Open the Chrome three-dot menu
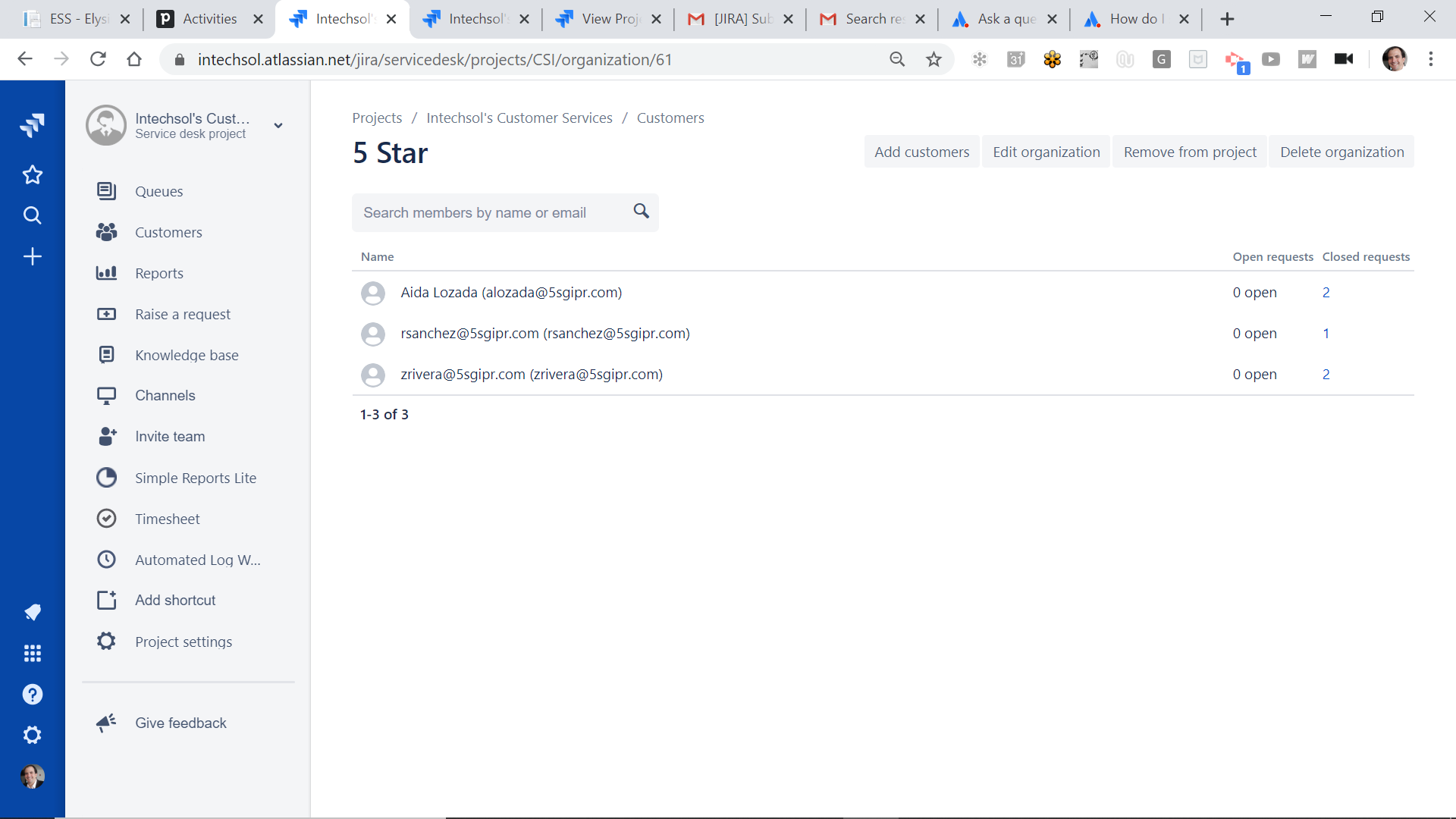1456x819 pixels. click(x=1431, y=59)
